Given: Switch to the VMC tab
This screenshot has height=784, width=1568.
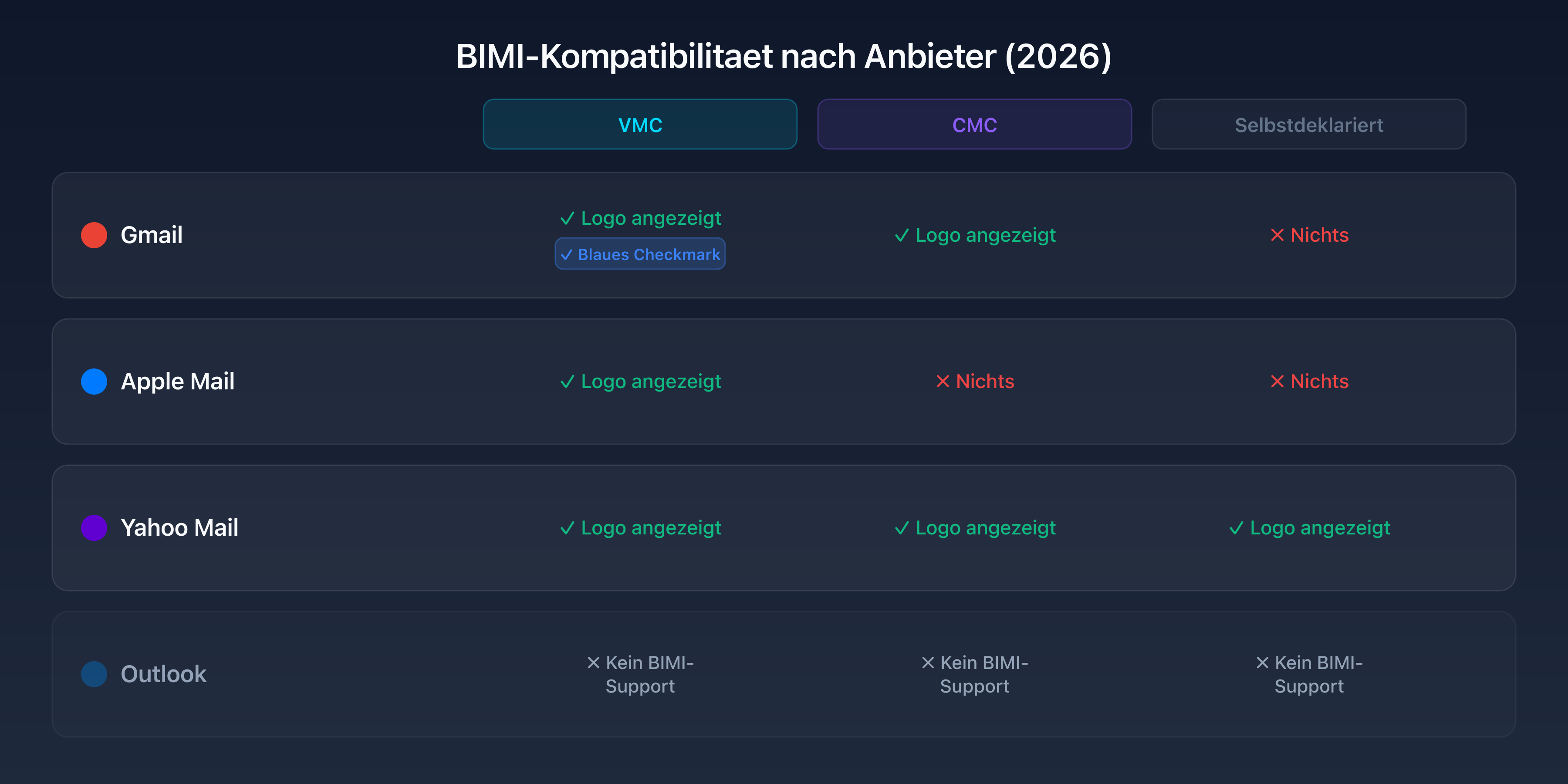Looking at the screenshot, I should (x=640, y=124).
